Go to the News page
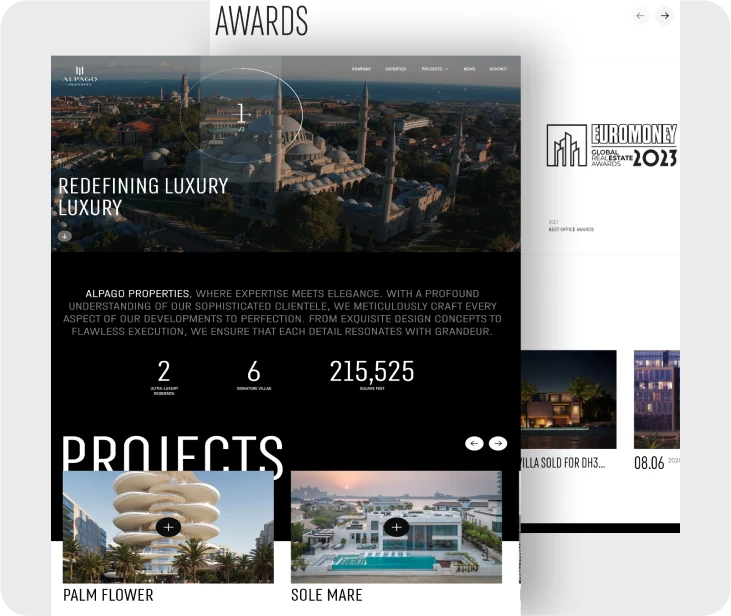731x616 pixels. (469, 69)
